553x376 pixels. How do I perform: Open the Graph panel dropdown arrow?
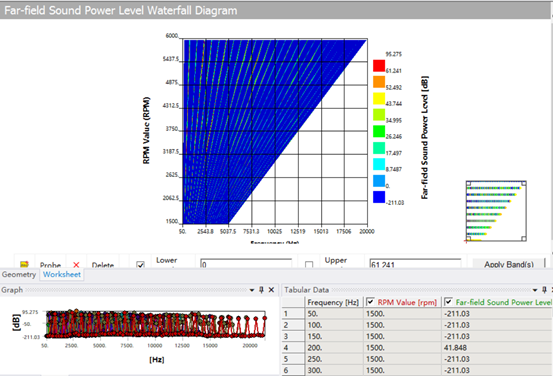coord(252,290)
